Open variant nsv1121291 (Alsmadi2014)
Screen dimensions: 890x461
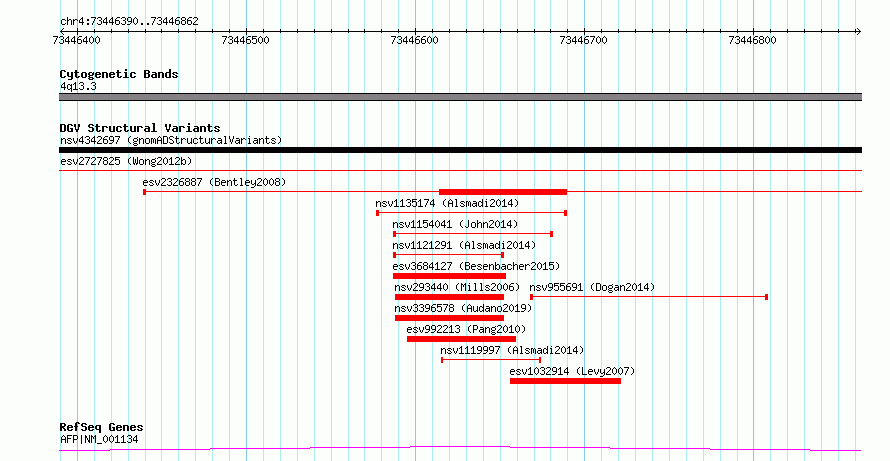(464, 245)
